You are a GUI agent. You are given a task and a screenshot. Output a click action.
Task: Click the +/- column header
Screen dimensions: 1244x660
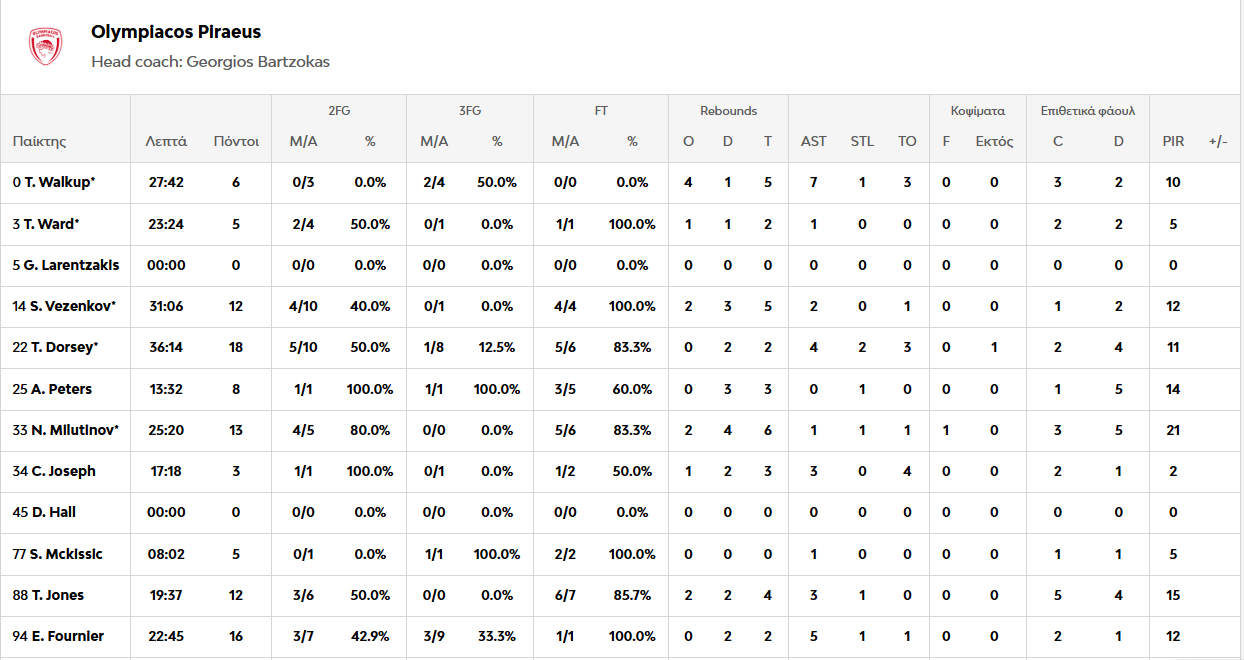pyautogui.click(x=1218, y=141)
